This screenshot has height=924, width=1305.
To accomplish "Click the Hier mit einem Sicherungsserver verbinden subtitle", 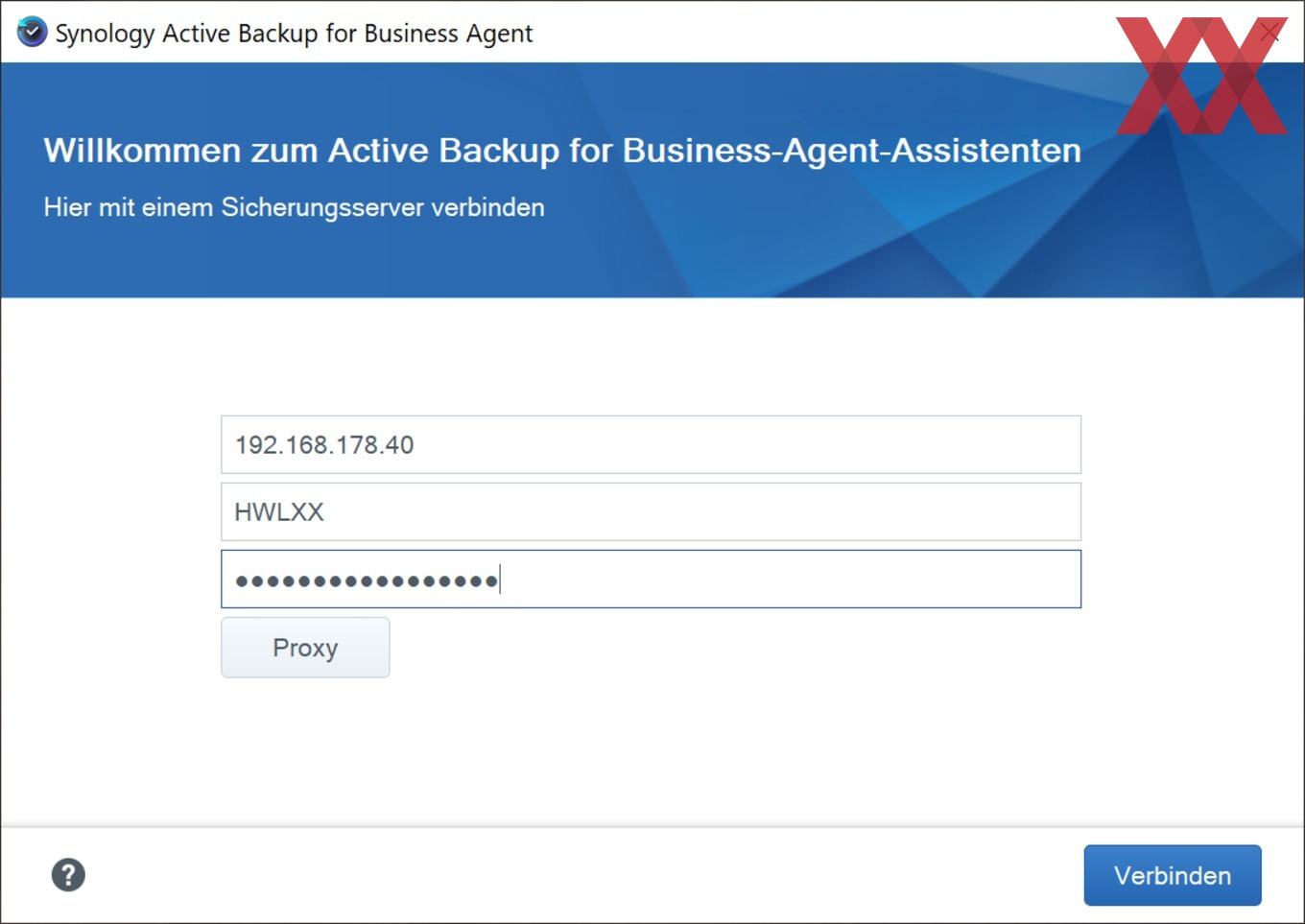I will 295,207.
